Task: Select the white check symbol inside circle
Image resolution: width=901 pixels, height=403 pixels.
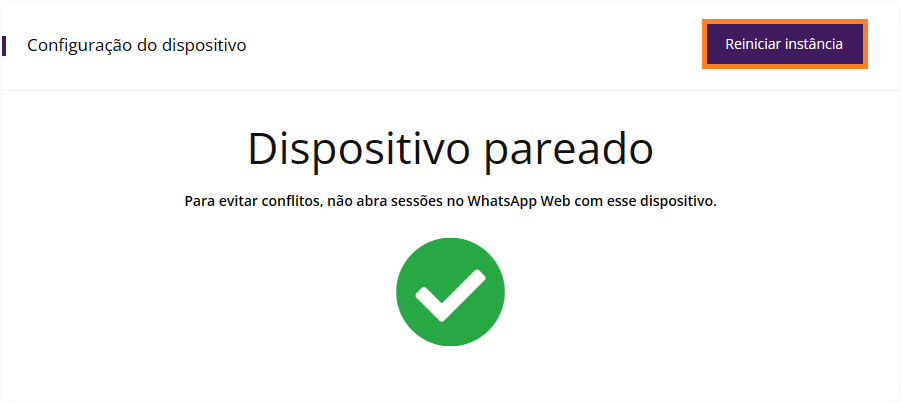Action: click(450, 295)
